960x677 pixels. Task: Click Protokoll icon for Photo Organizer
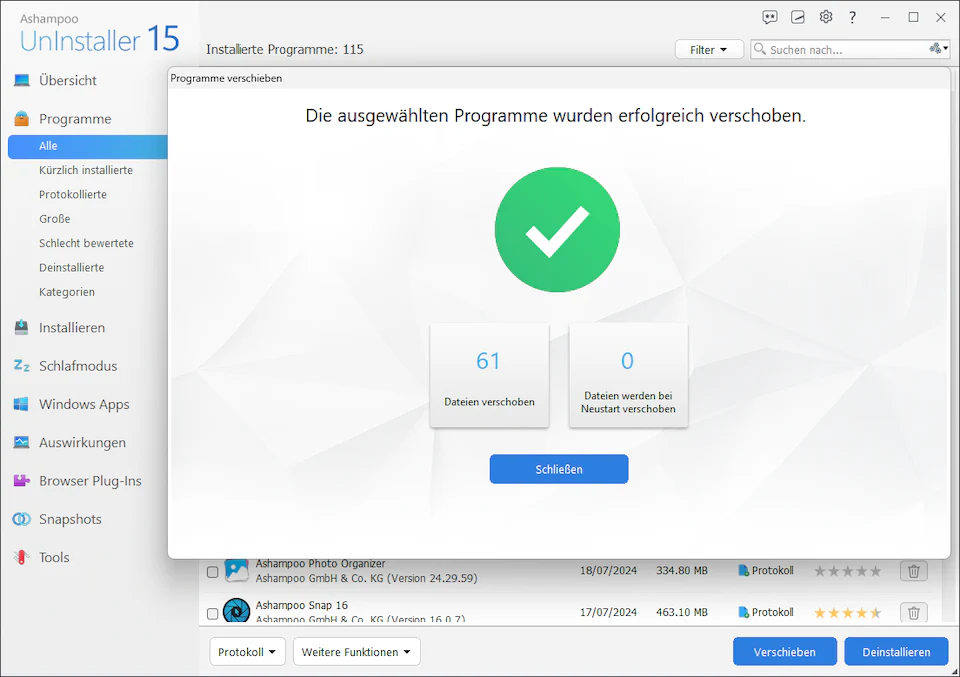coord(743,570)
